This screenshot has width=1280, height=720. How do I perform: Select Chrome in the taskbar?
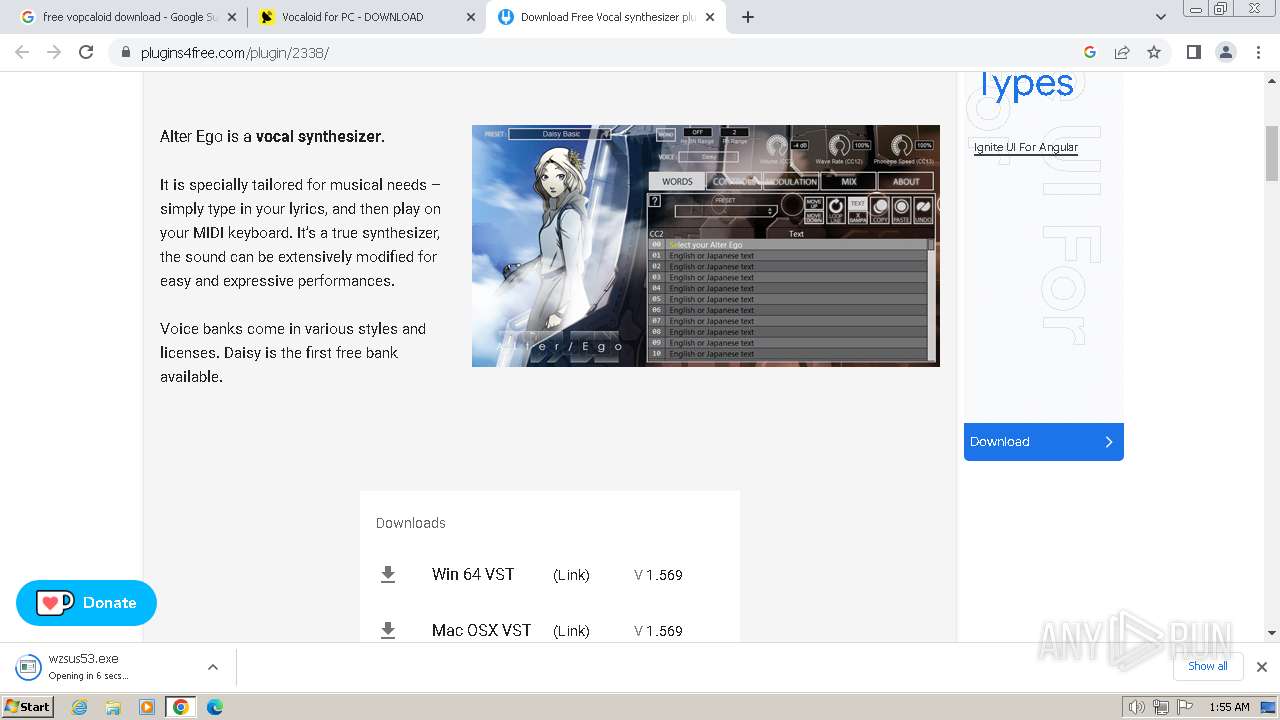[181, 707]
